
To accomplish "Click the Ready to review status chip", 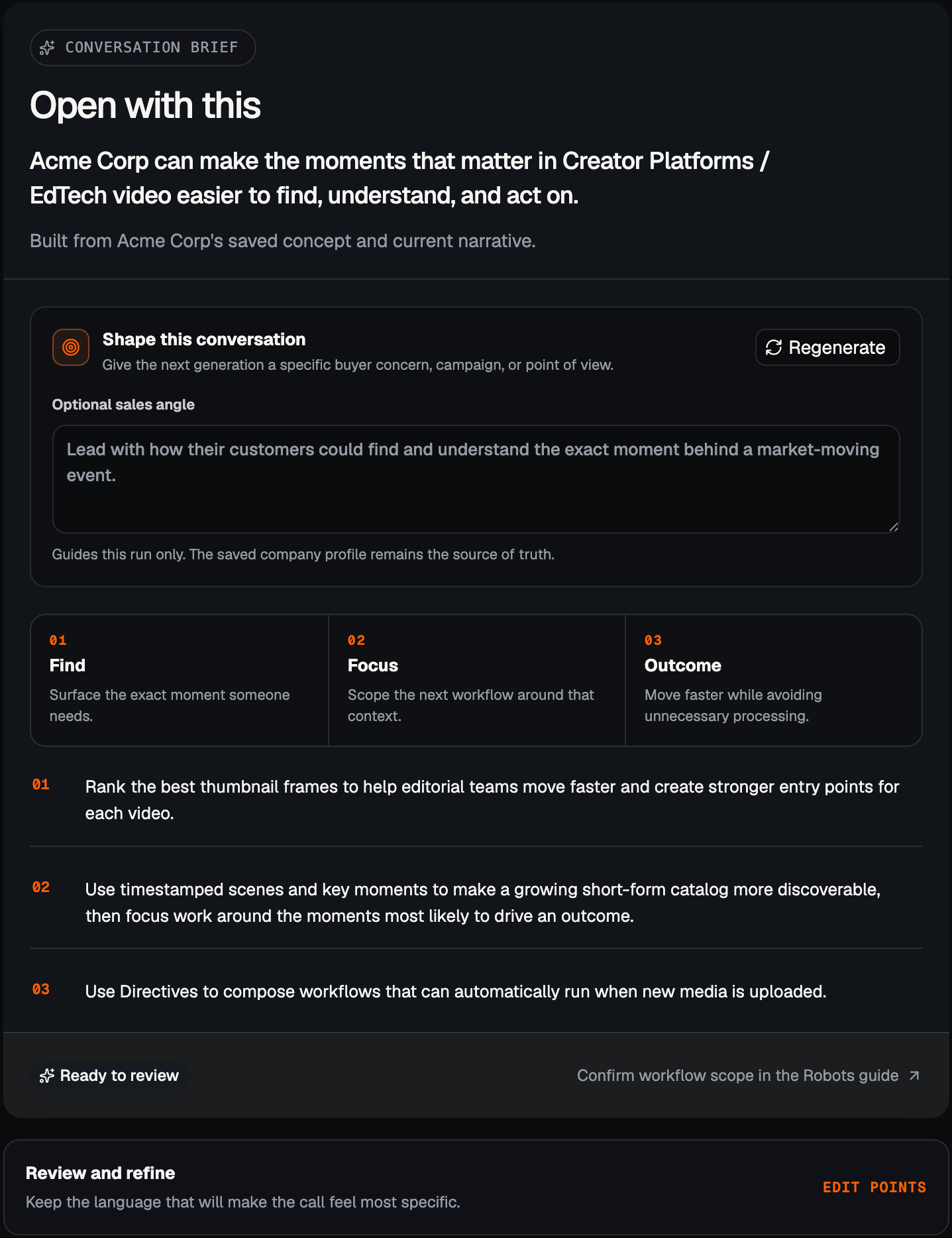I will click(110, 1076).
